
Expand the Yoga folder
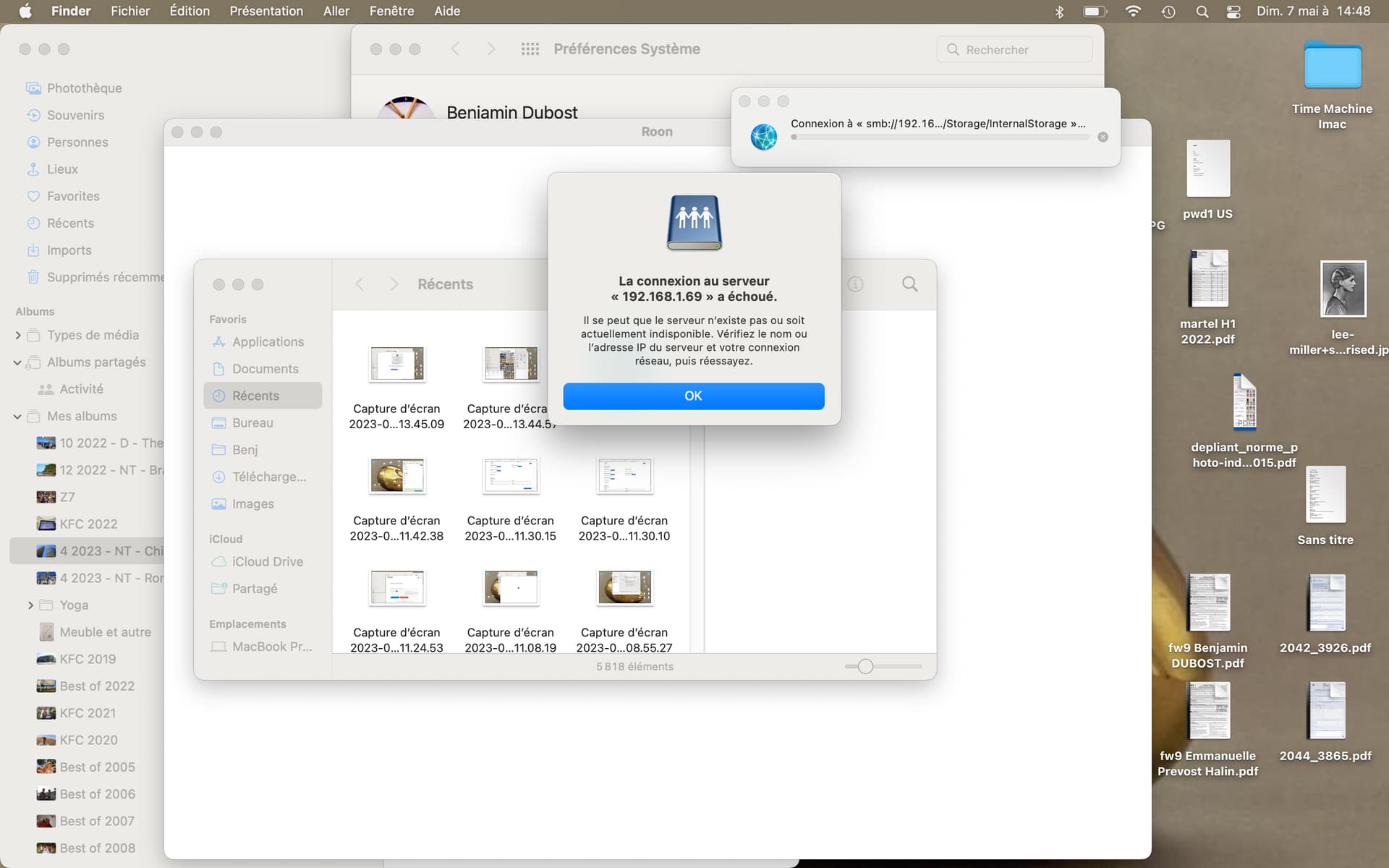click(30, 605)
